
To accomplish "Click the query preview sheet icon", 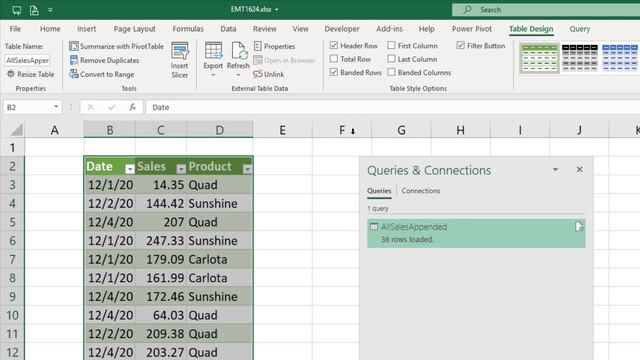I will click(579, 227).
